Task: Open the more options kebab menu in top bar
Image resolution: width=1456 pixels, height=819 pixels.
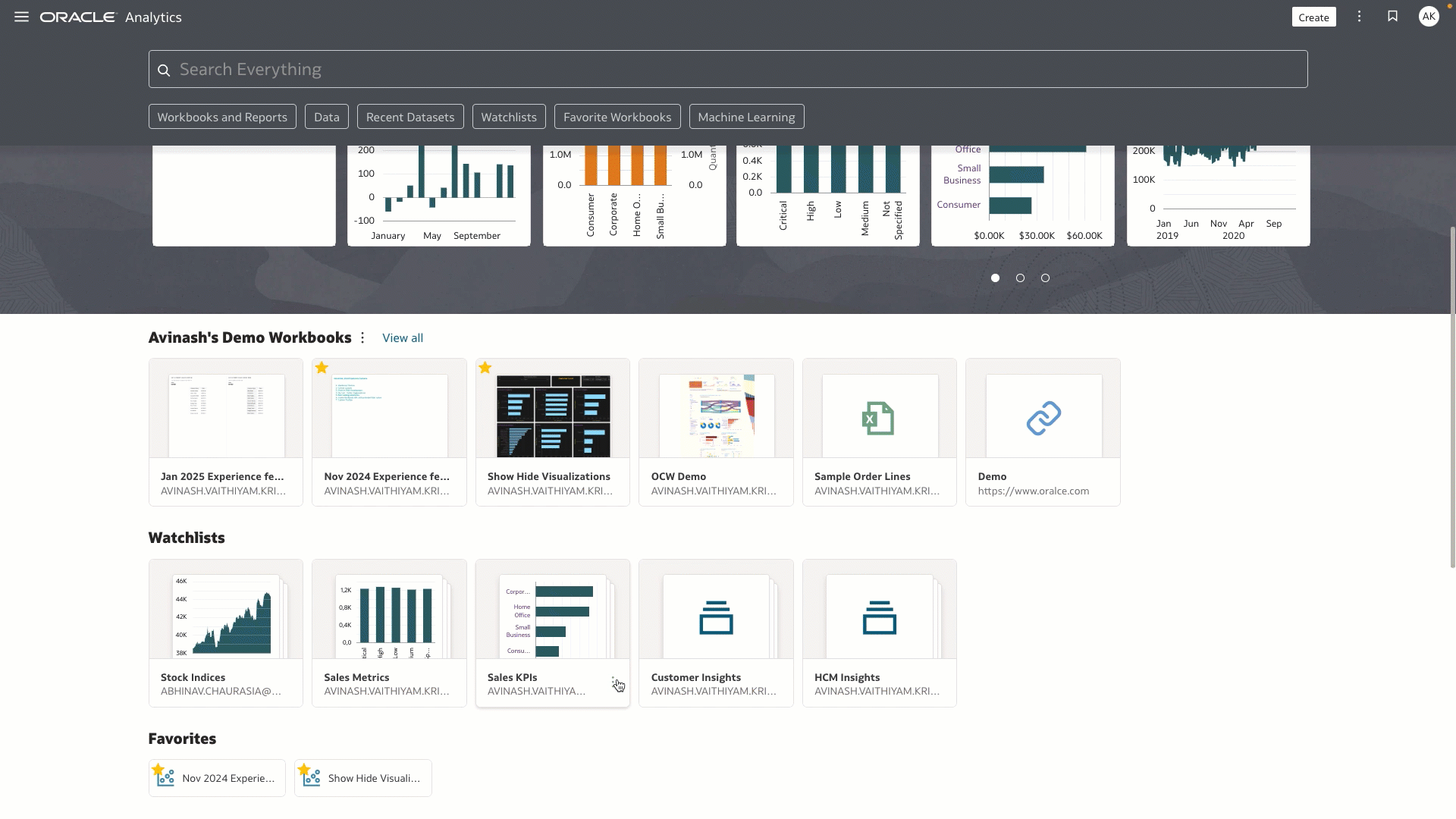Action: pyautogui.click(x=1359, y=16)
